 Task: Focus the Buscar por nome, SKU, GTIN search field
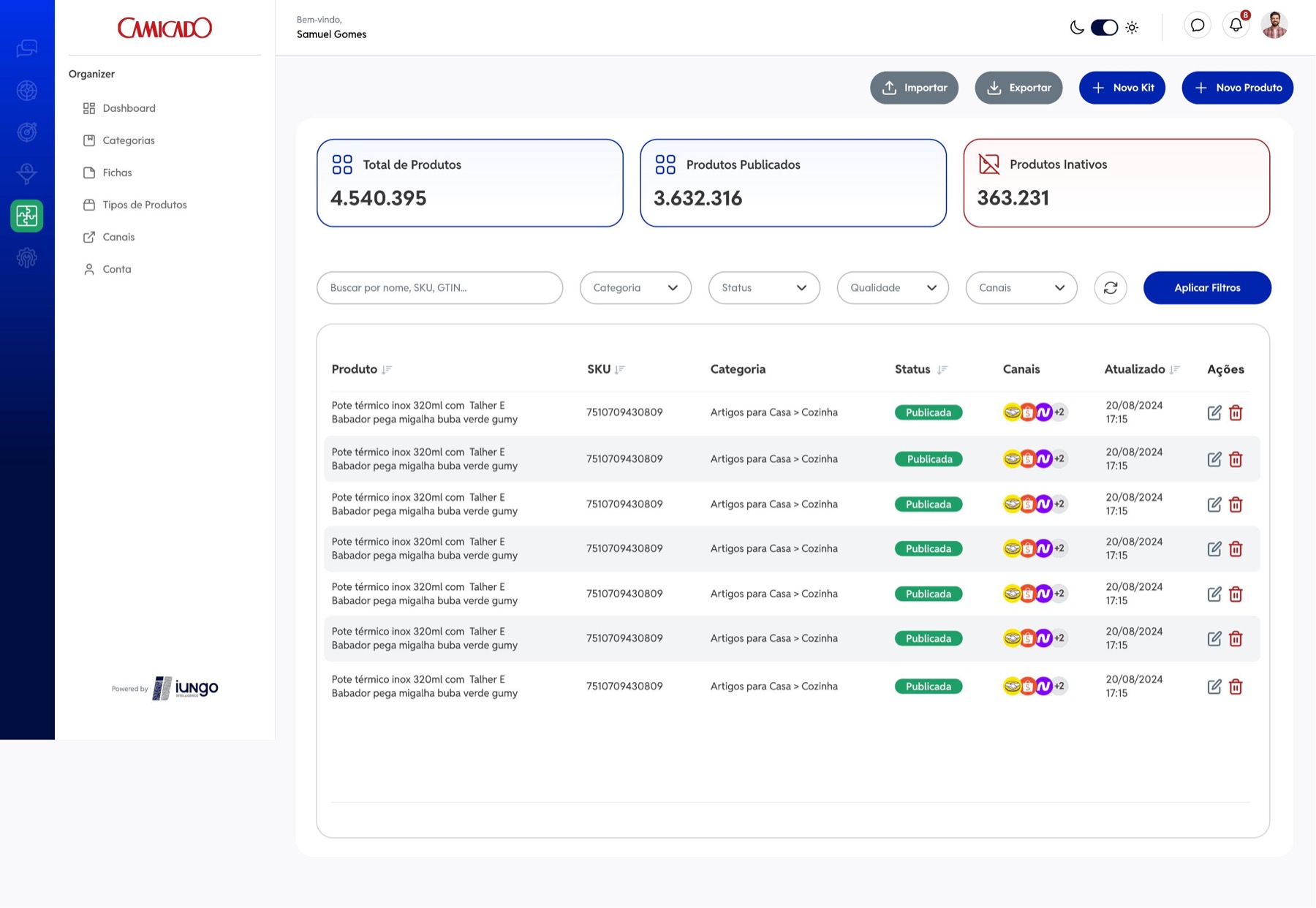coord(439,288)
